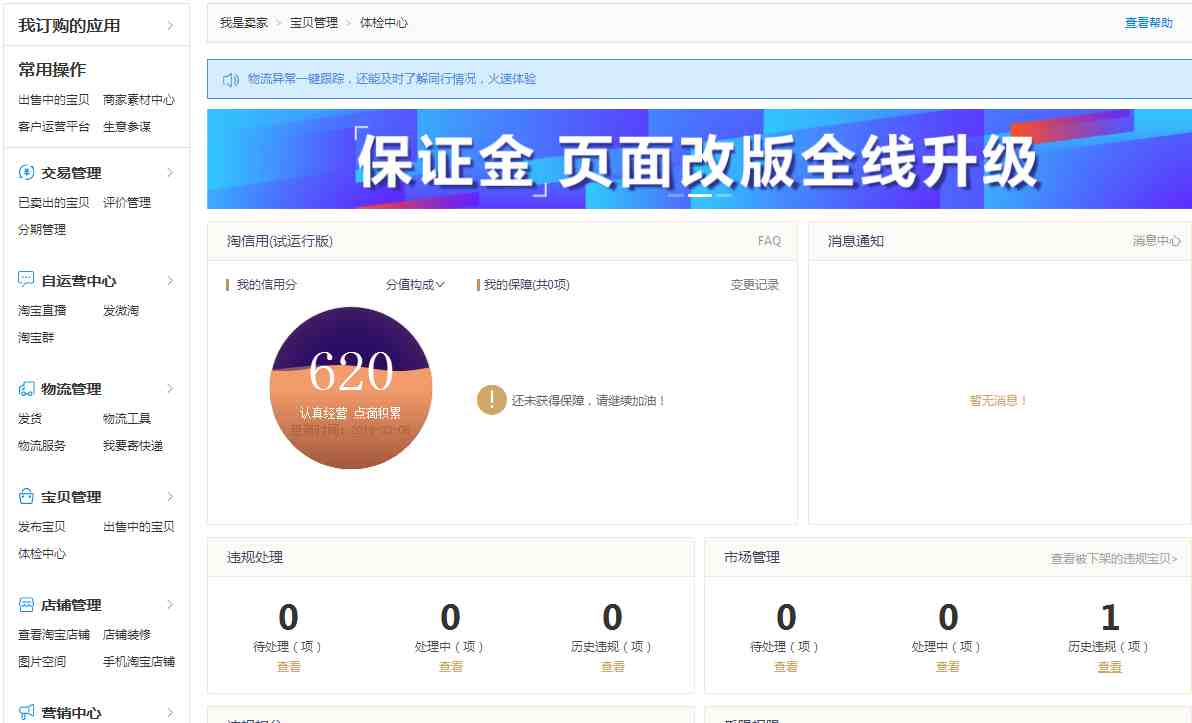Image resolution: width=1192 pixels, height=723 pixels.
Task: Click the speaker icon in the notice bar
Action: [x=231, y=79]
